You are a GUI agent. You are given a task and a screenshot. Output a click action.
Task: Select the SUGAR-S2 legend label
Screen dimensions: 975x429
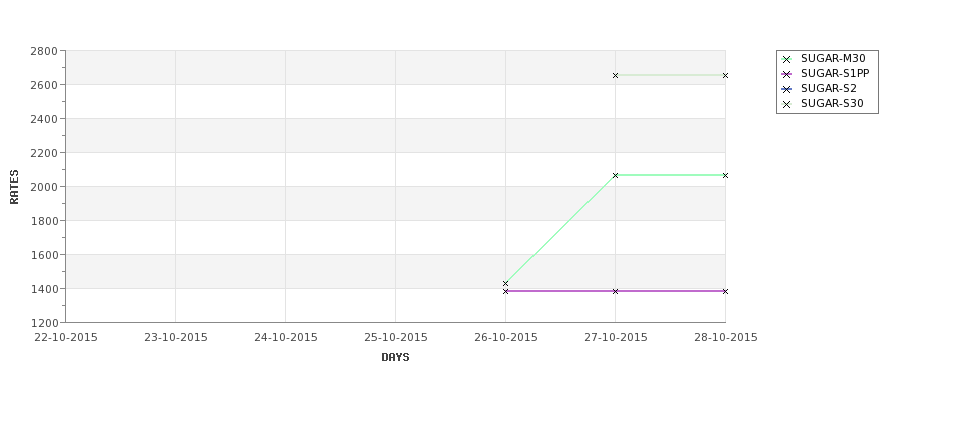(x=828, y=88)
